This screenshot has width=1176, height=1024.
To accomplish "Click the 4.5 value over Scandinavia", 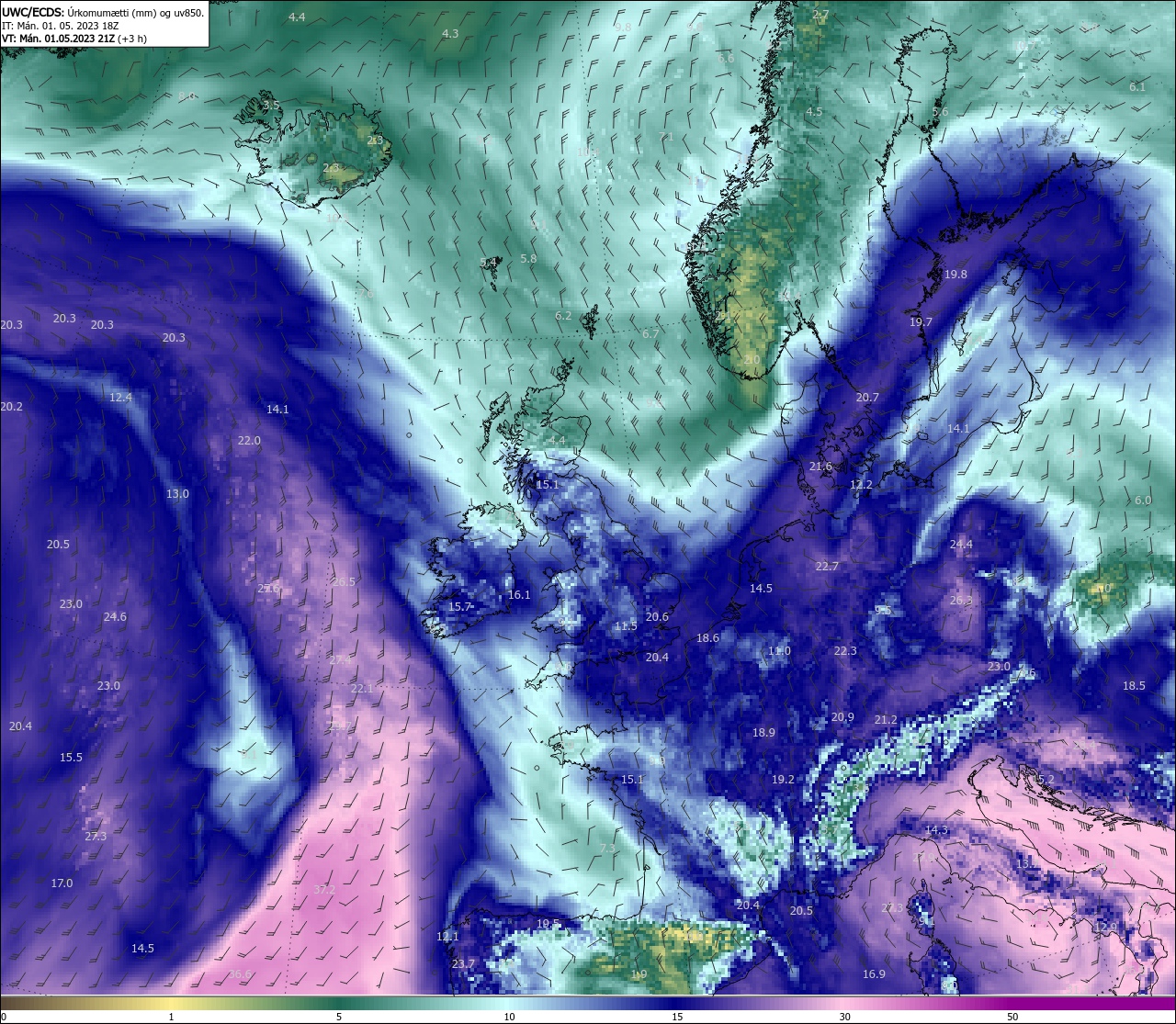I will click(814, 111).
